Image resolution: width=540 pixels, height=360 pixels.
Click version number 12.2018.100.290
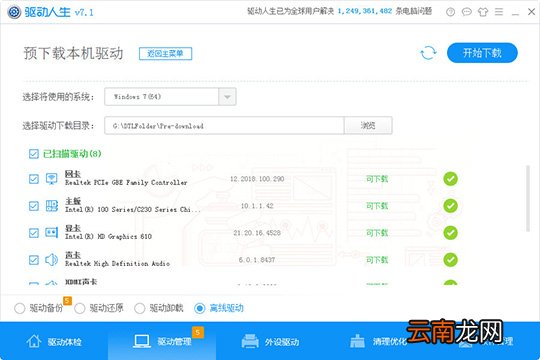(257, 179)
